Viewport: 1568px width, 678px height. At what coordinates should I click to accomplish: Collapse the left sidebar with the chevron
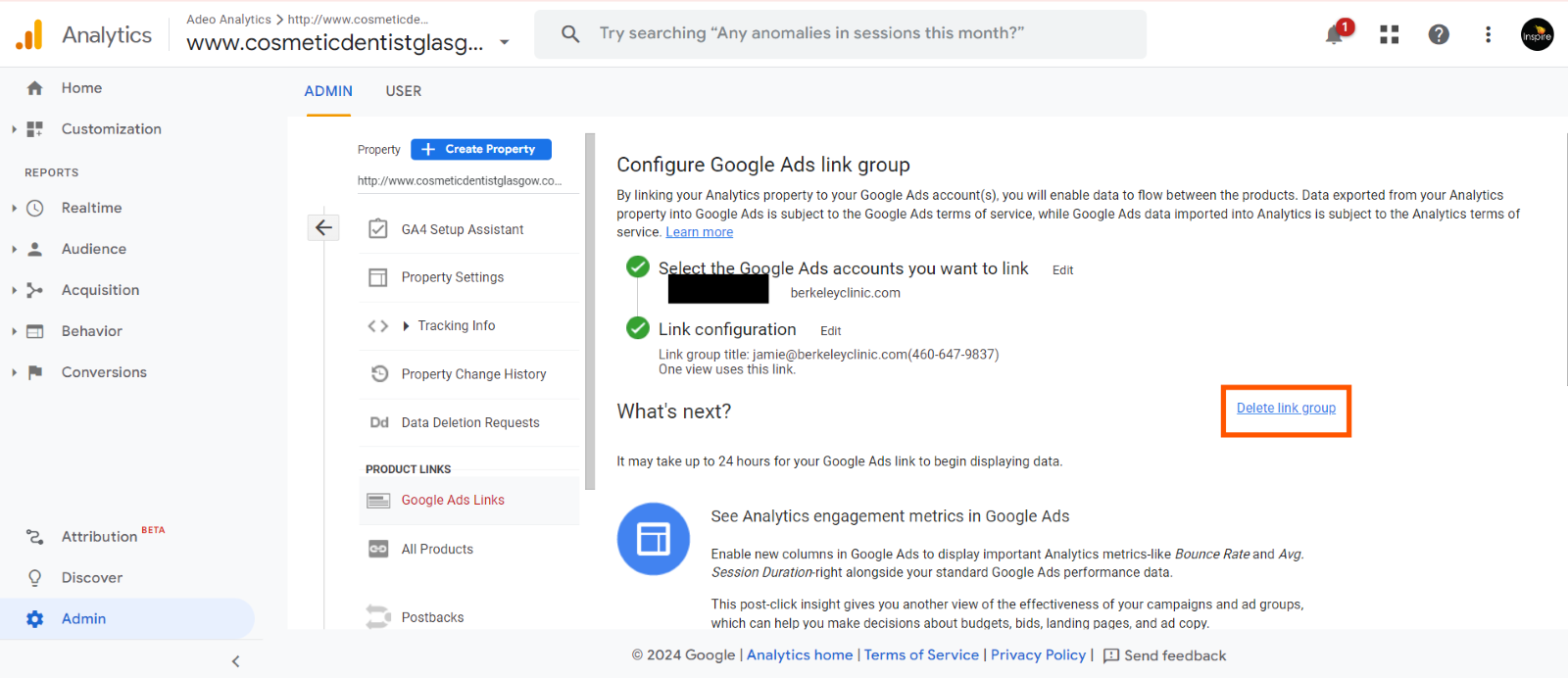click(x=235, y=661)
